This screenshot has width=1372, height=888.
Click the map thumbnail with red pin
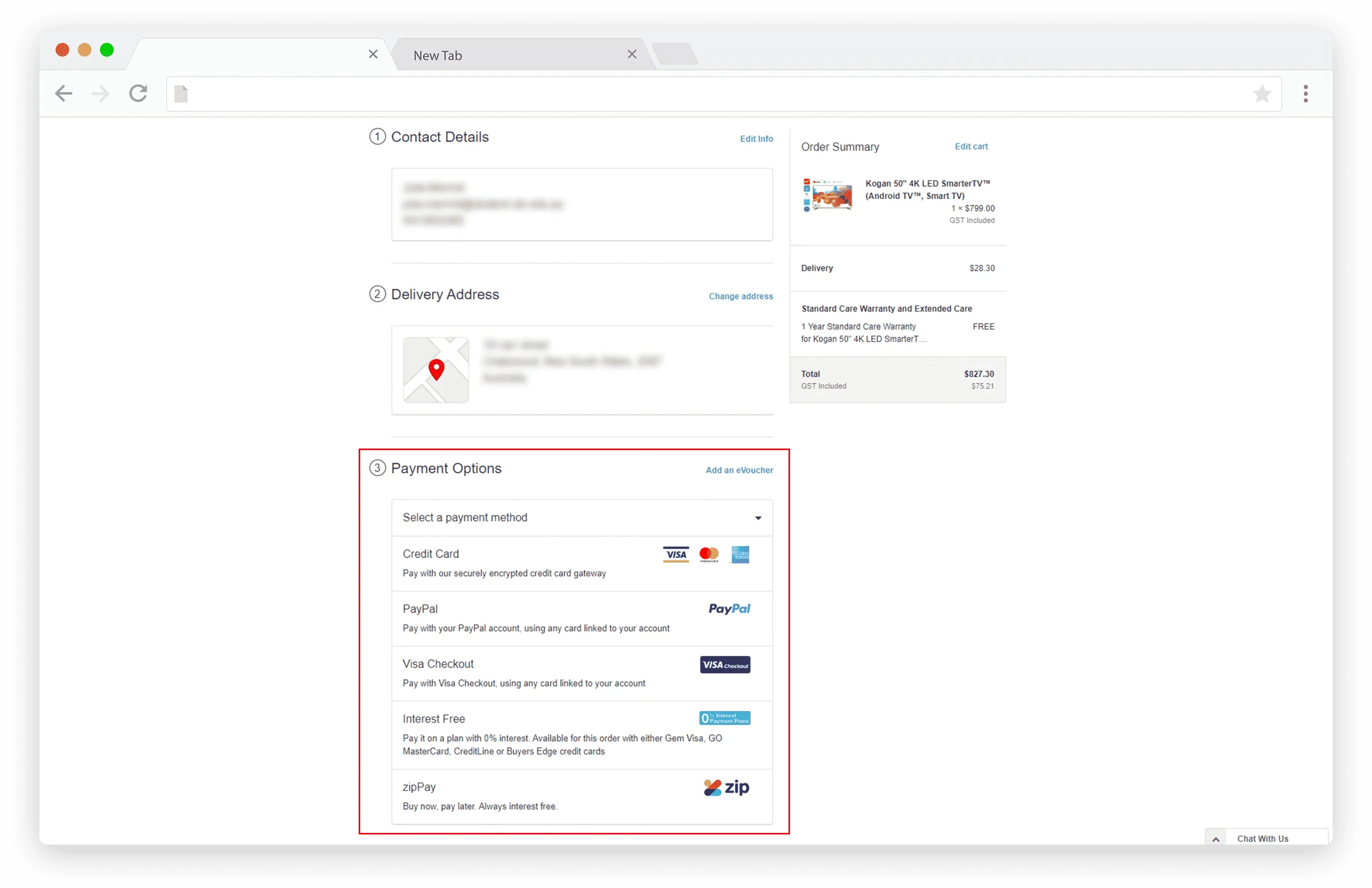pos(436,370)
